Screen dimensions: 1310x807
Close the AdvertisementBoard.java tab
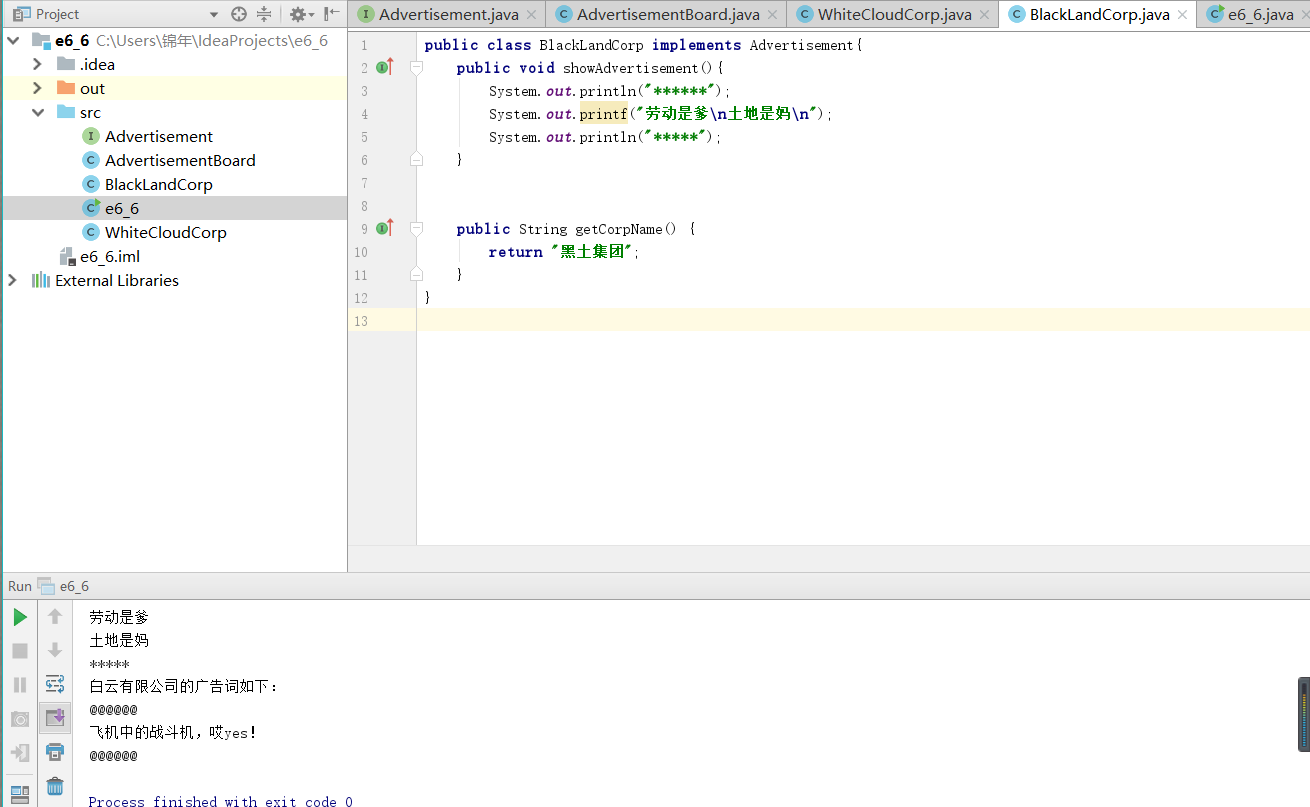point(772,15)
